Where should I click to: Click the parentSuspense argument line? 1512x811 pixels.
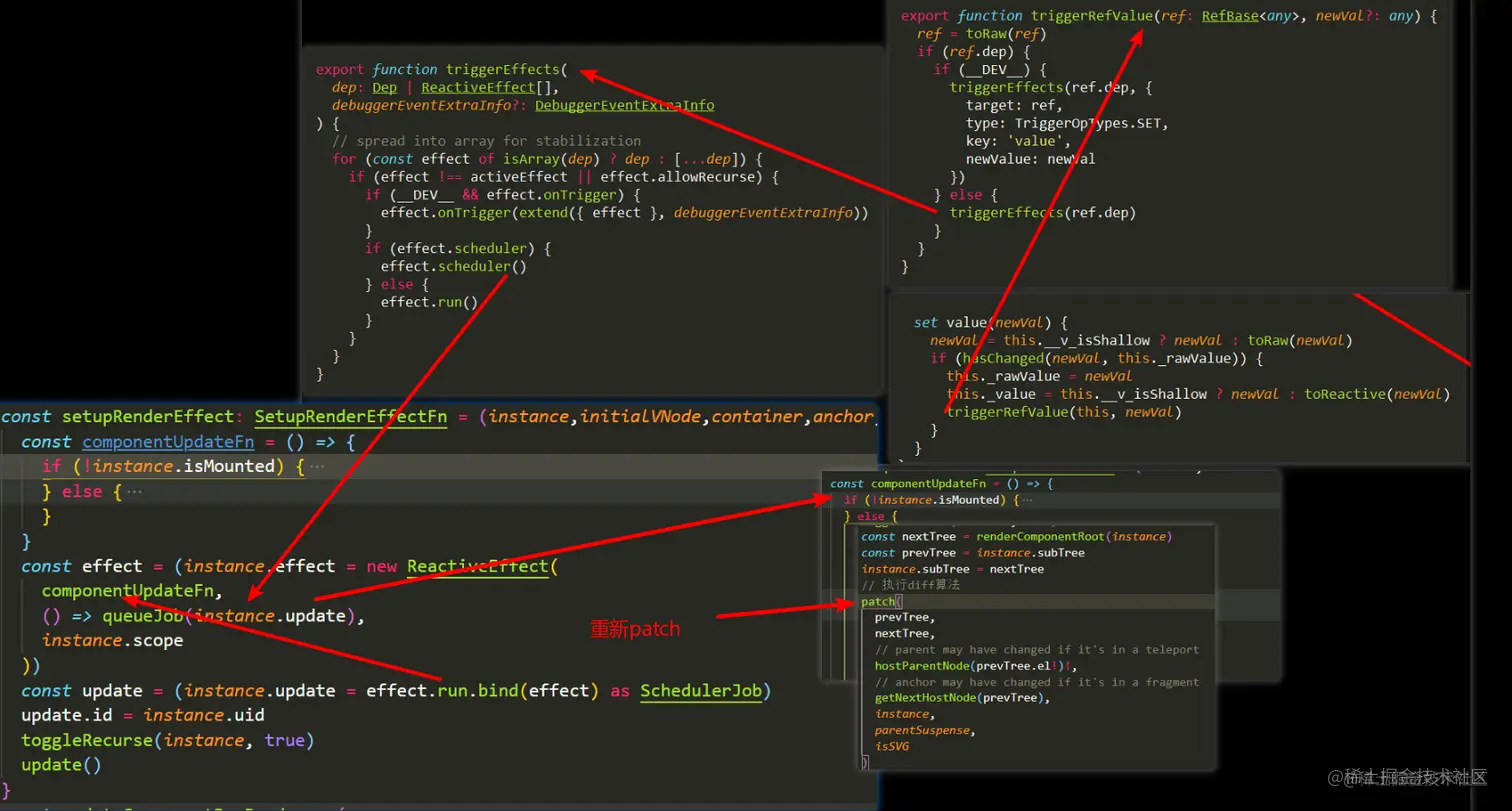tap(925, 730)
